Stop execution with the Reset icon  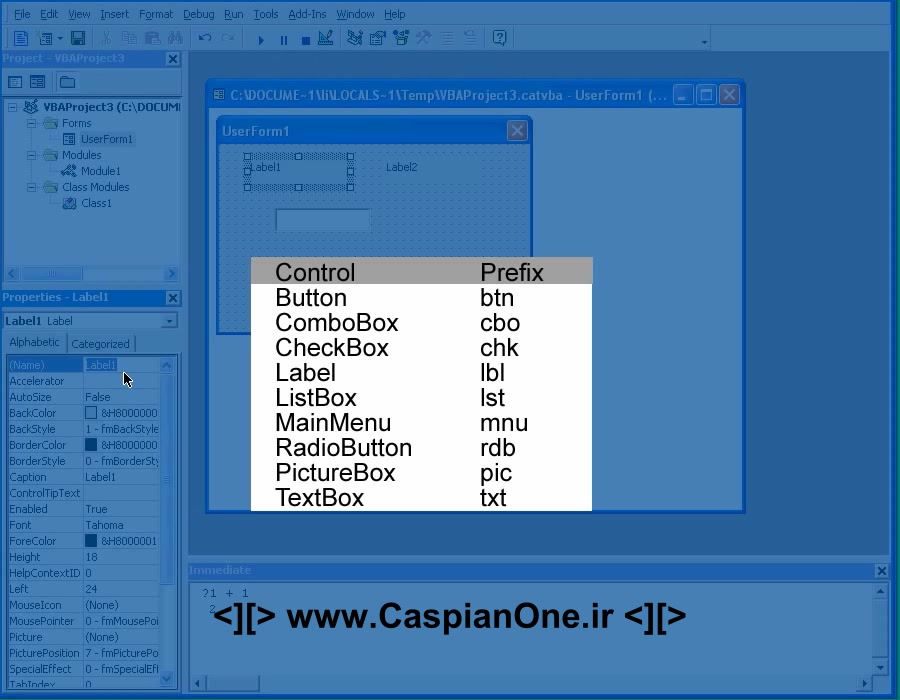305,37
